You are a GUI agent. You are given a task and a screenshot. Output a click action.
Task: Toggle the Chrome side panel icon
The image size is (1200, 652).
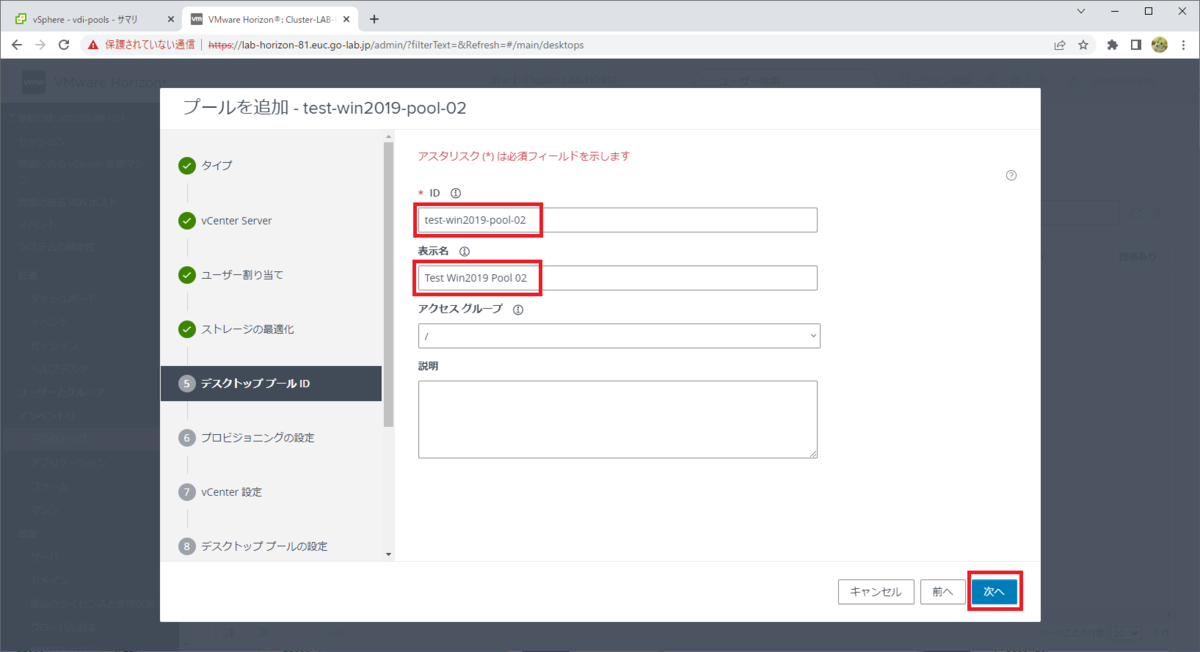point(1136,45)
